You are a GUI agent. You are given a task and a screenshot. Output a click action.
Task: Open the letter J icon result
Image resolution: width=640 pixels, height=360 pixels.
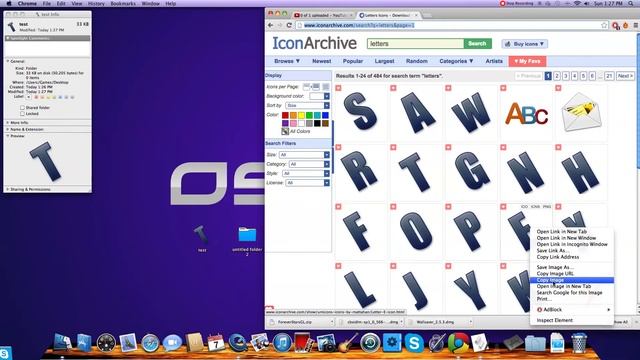point(415,290)
